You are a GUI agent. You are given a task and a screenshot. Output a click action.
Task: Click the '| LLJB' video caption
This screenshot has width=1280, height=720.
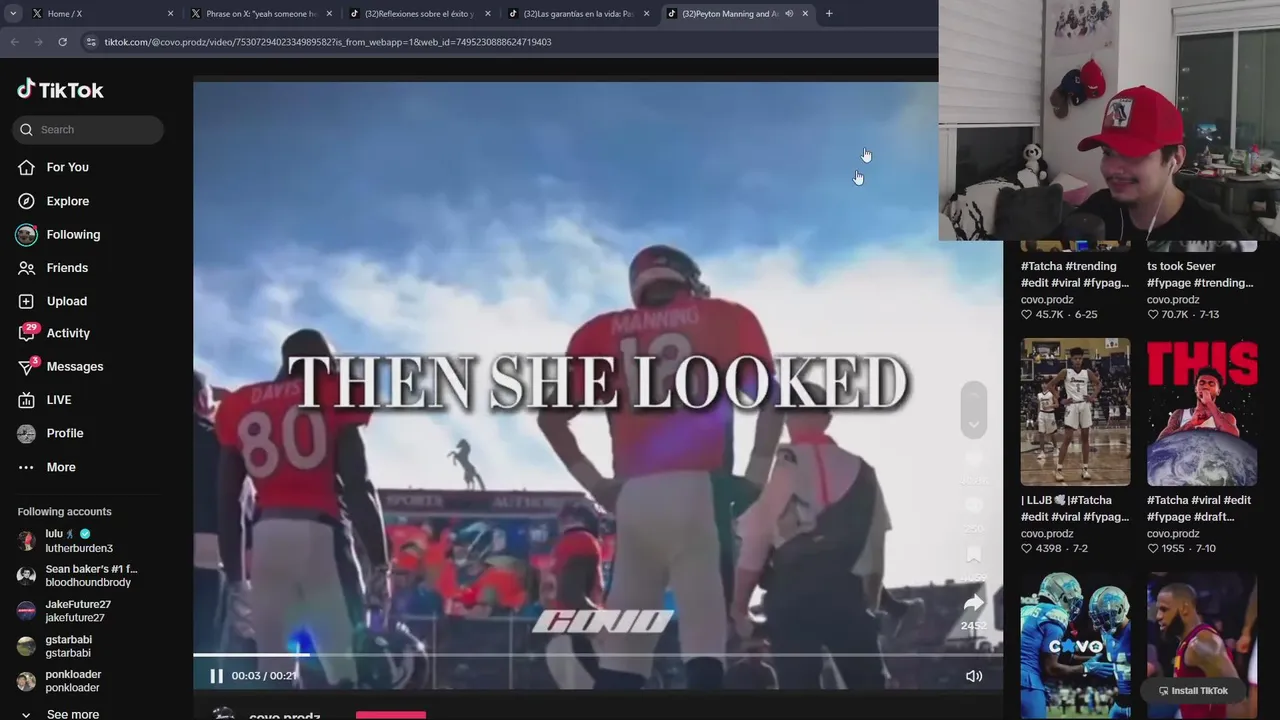tap(1075, 508)
